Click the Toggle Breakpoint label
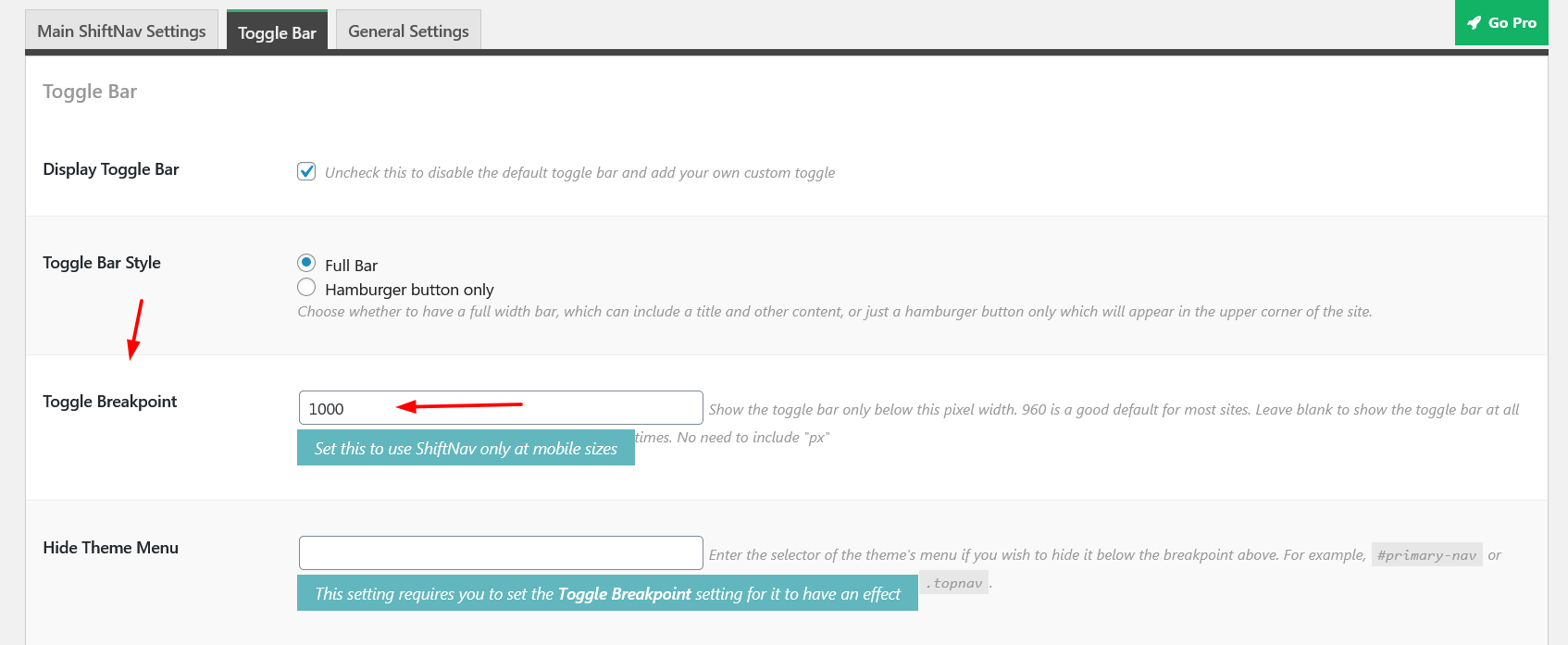 coord(109,402)
